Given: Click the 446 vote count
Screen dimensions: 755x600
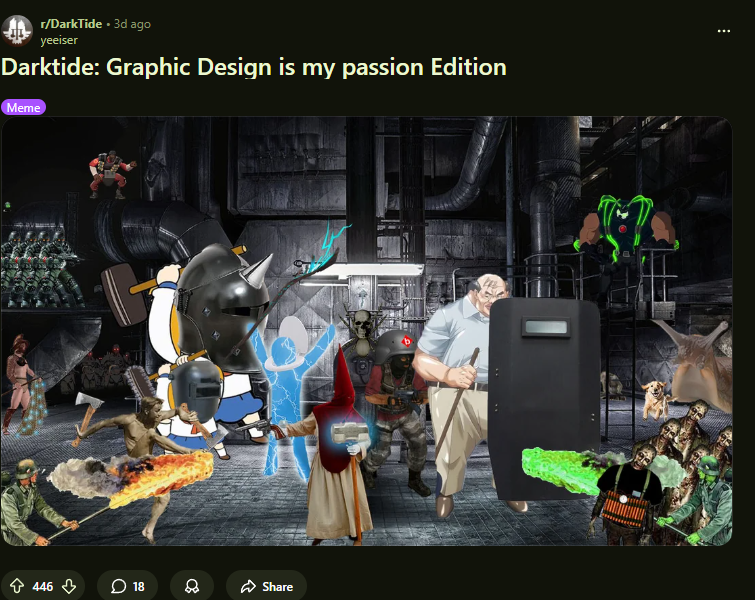Looking at the screenshot, I should point(43,586).
